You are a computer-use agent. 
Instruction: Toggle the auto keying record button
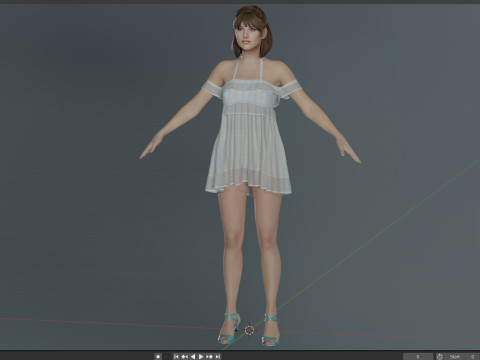pos(158,357)
